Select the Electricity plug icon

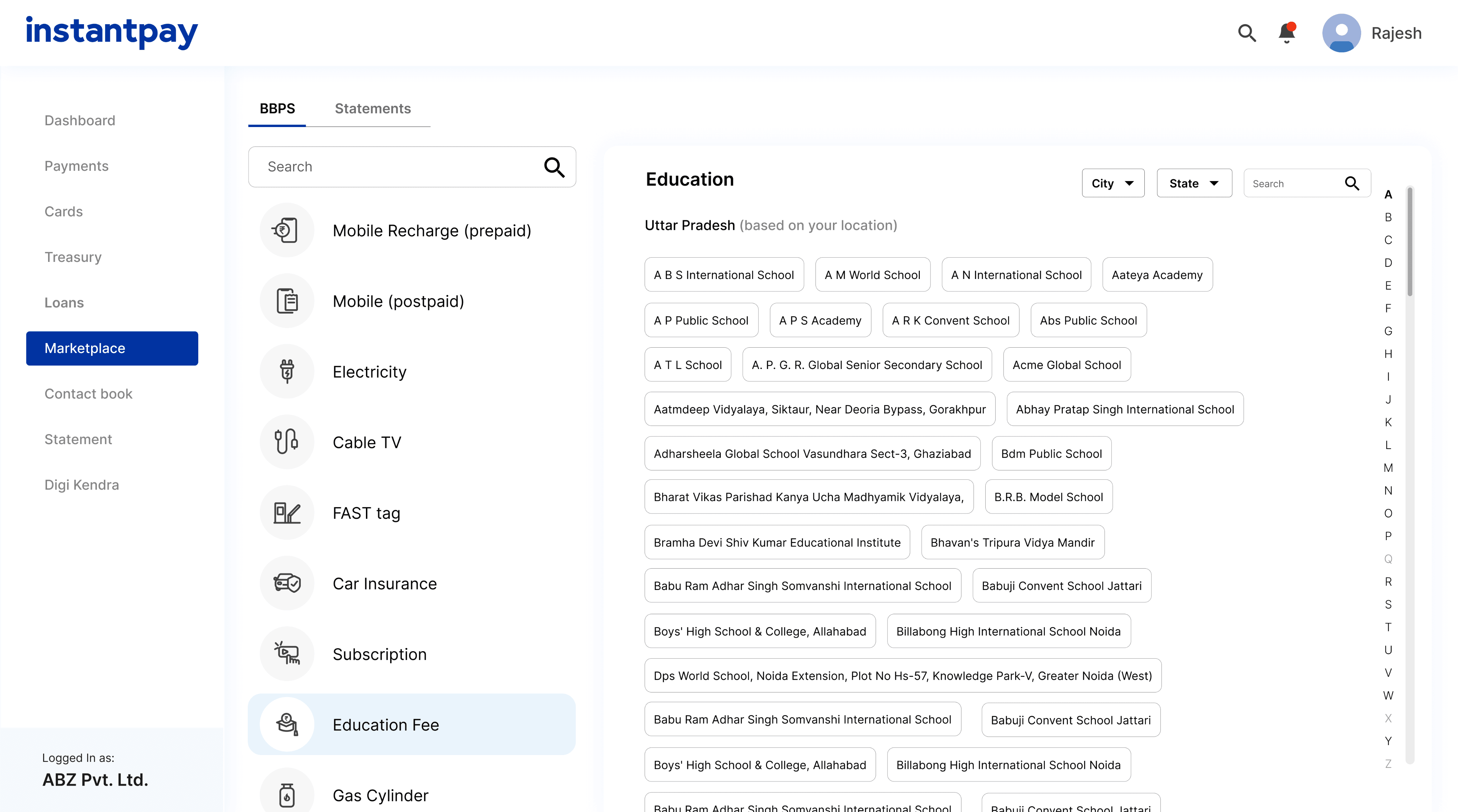pos(287,371)
